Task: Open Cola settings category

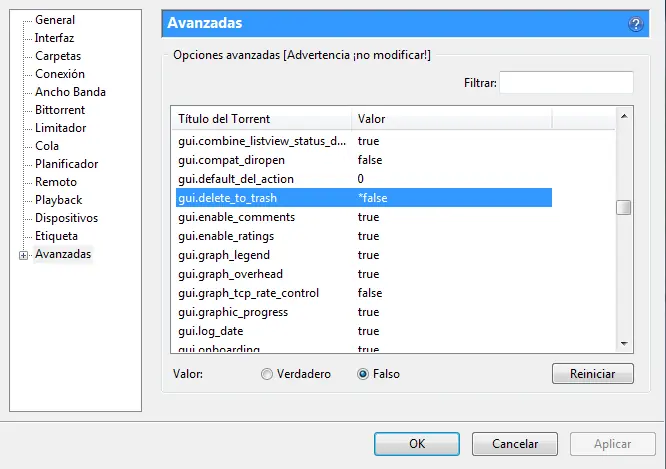Action: point(47,146)
